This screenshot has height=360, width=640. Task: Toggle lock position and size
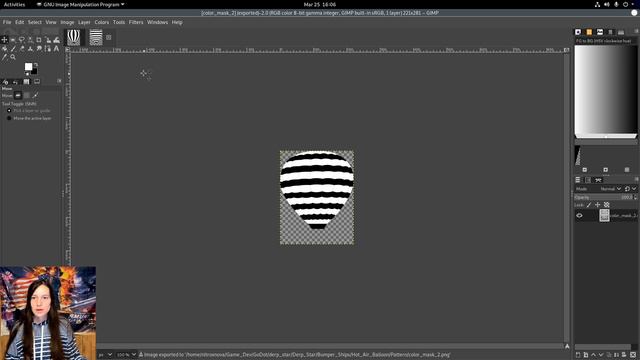pos(598,205)
